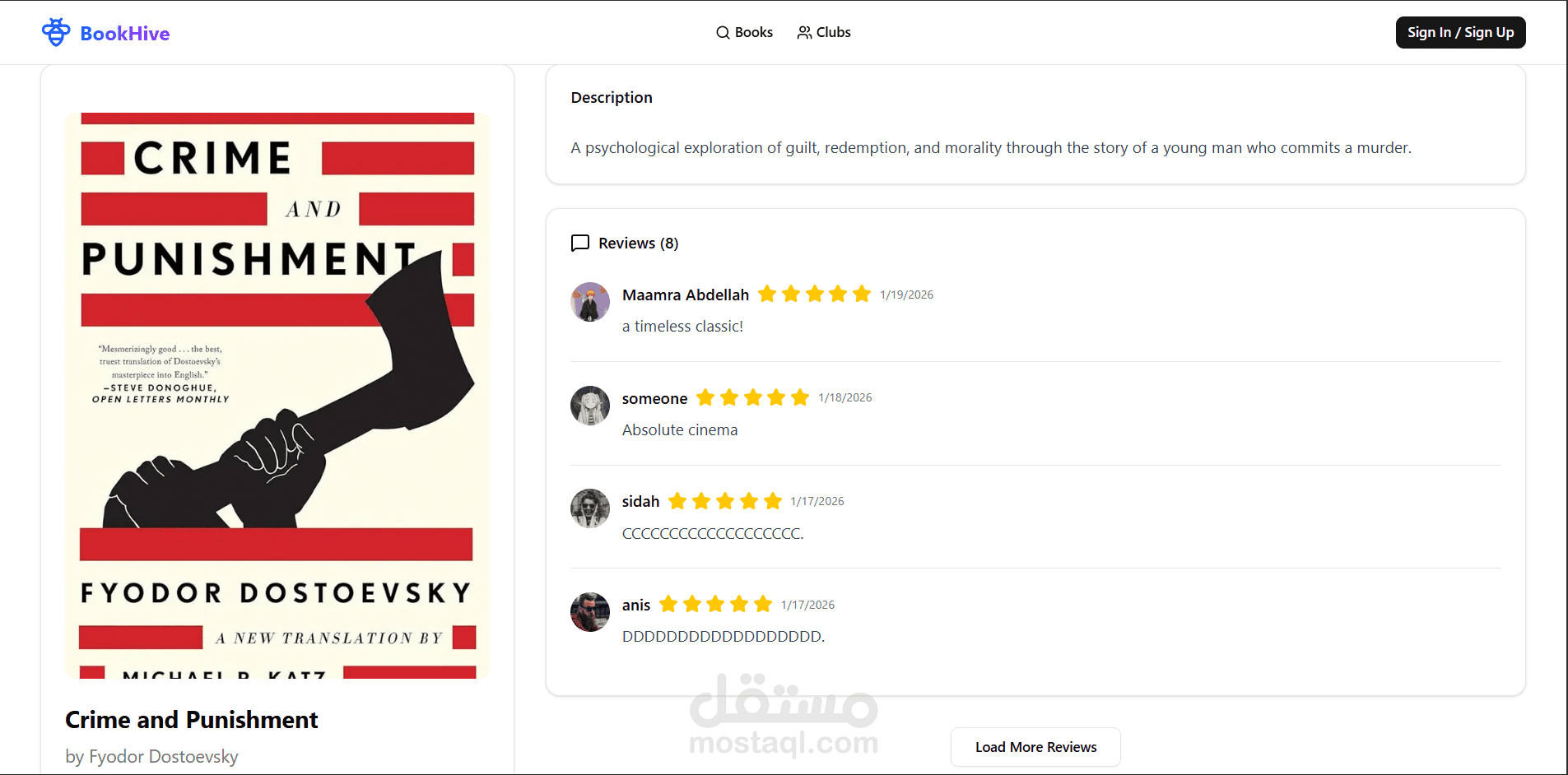
Task: Load more reviews with the button
Action: coord(1035,747)
